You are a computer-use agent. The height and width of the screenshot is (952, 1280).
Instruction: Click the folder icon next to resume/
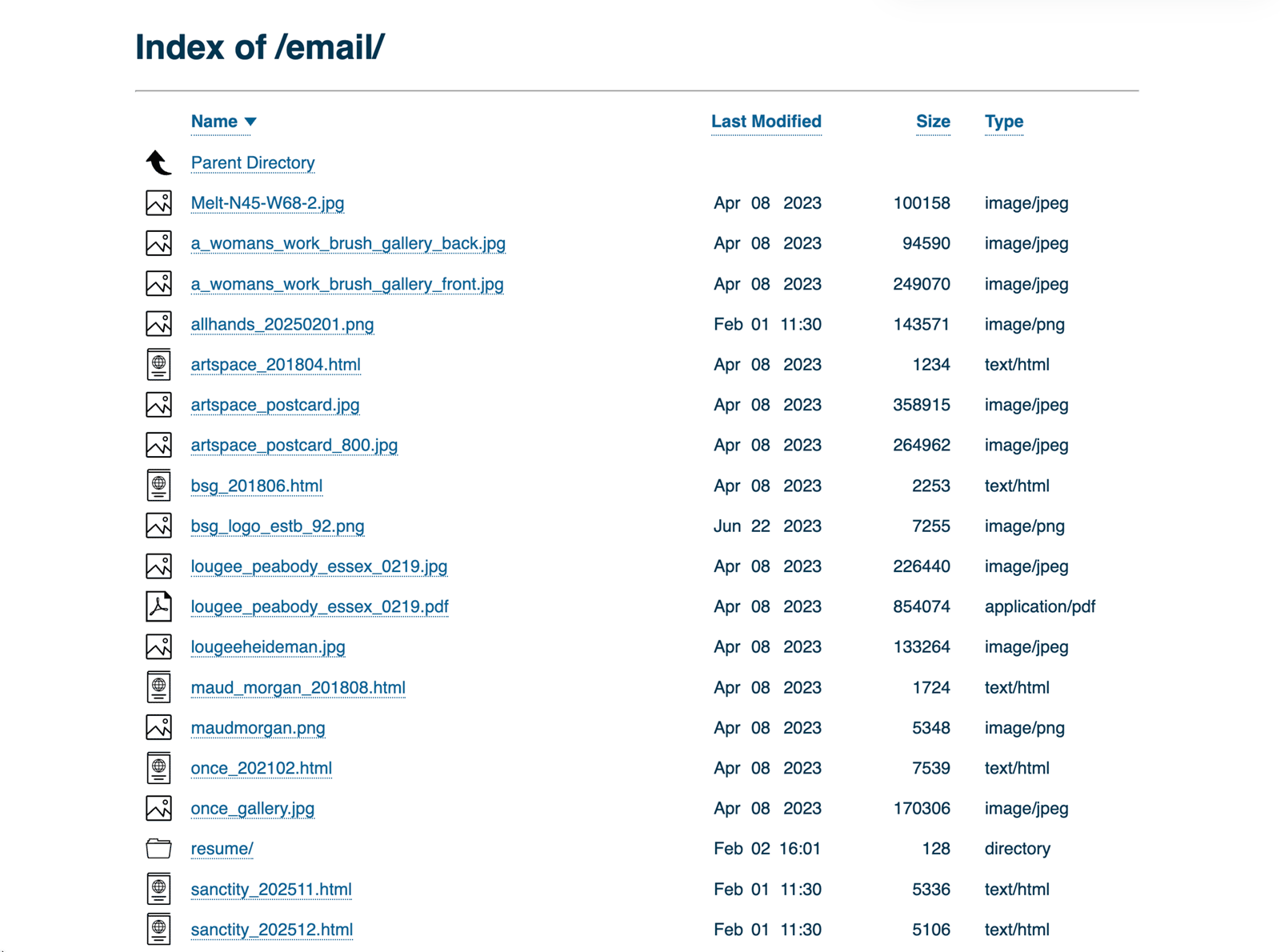(158, 848)
